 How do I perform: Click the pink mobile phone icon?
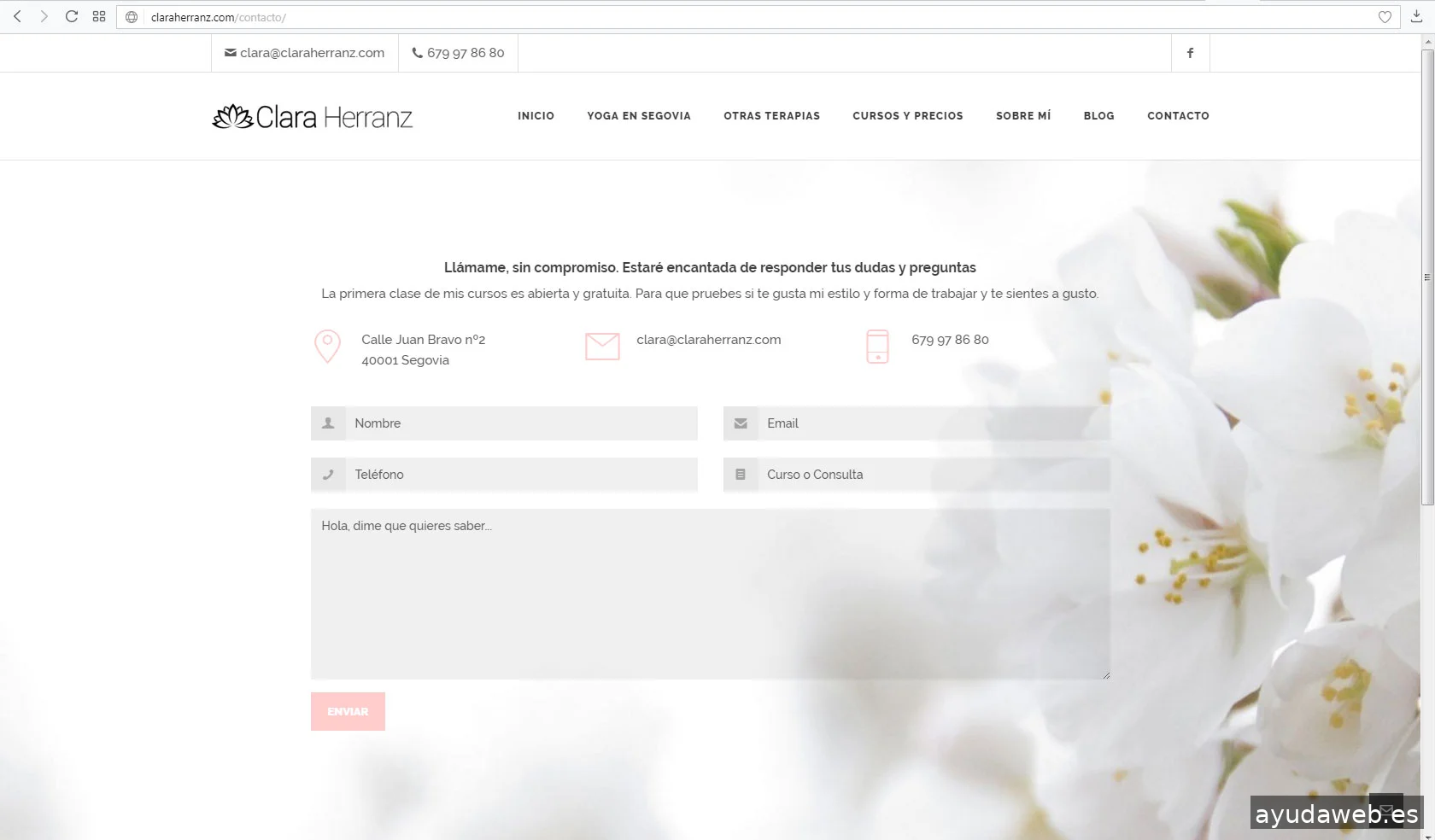(877, 347)
